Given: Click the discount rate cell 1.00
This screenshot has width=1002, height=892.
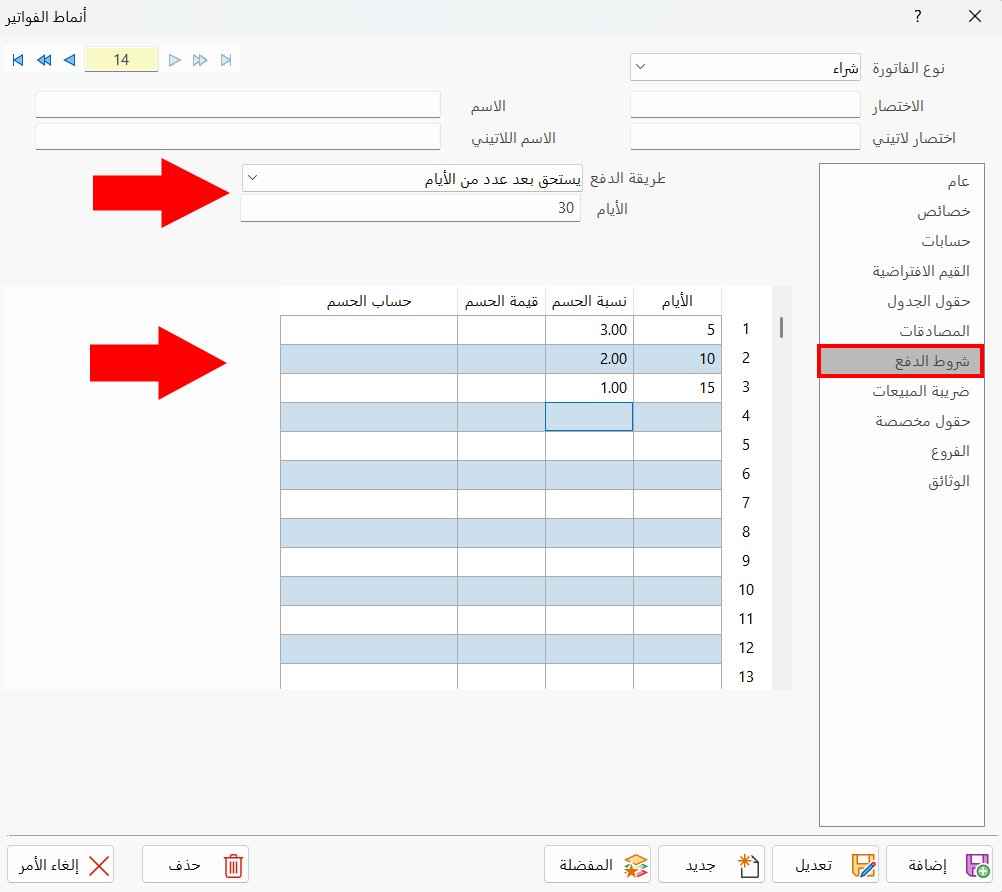Looking at the screenshot, I should tap(589, 388).
